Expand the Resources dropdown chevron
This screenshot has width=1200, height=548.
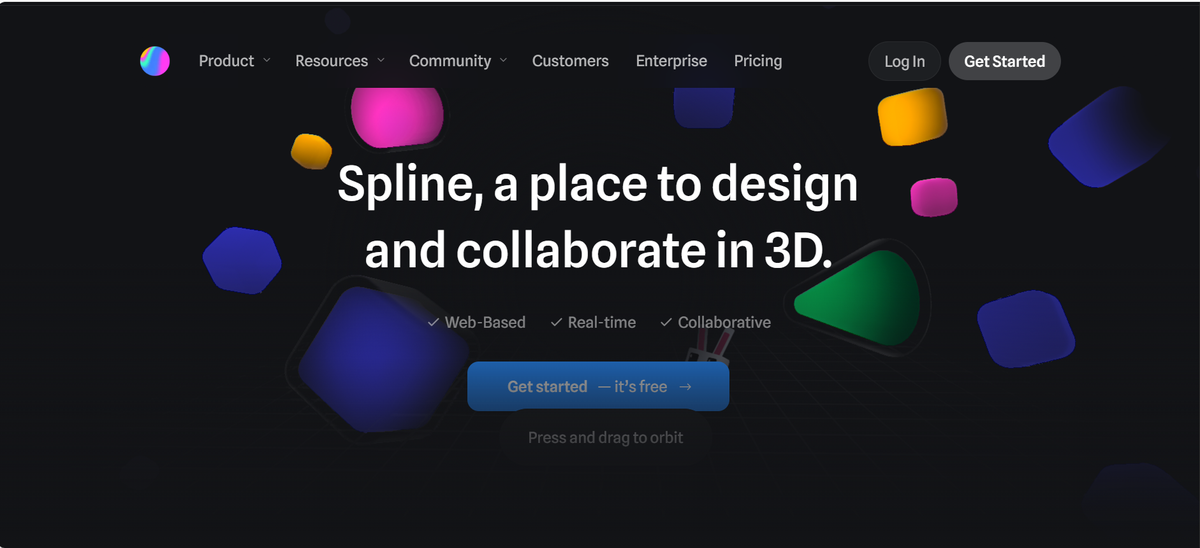[381, 61]
